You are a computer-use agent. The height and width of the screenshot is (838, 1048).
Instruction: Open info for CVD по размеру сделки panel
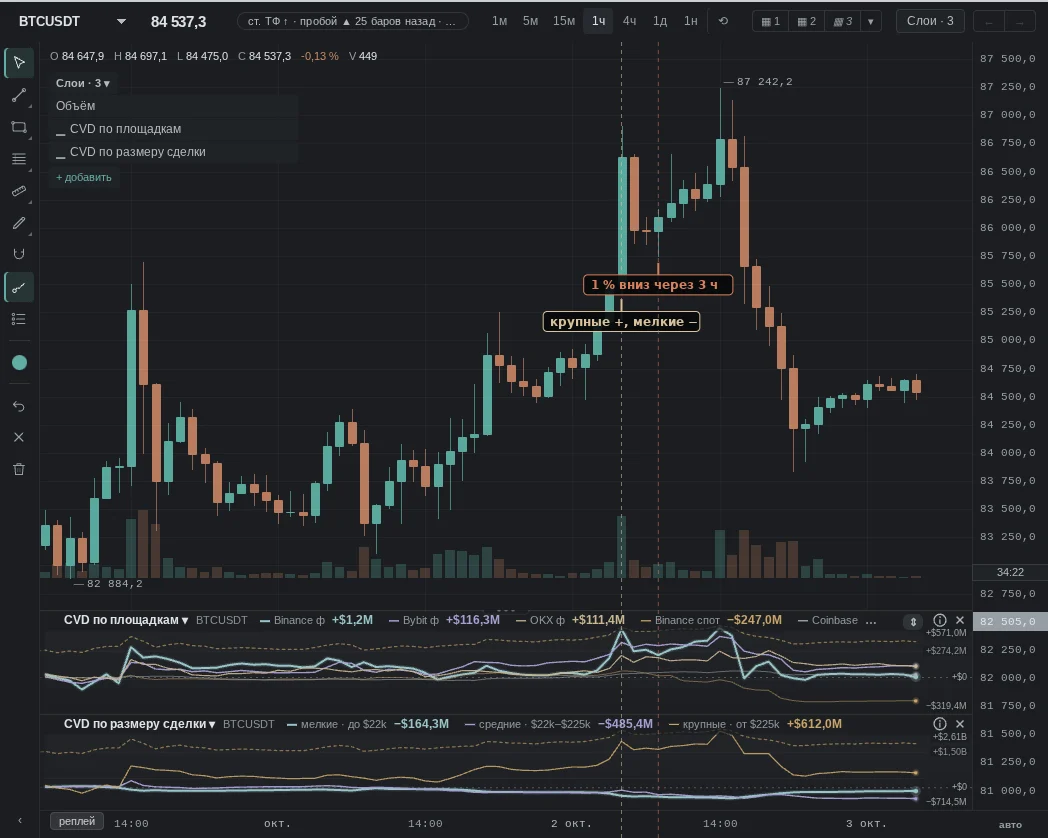click(940, 724)
